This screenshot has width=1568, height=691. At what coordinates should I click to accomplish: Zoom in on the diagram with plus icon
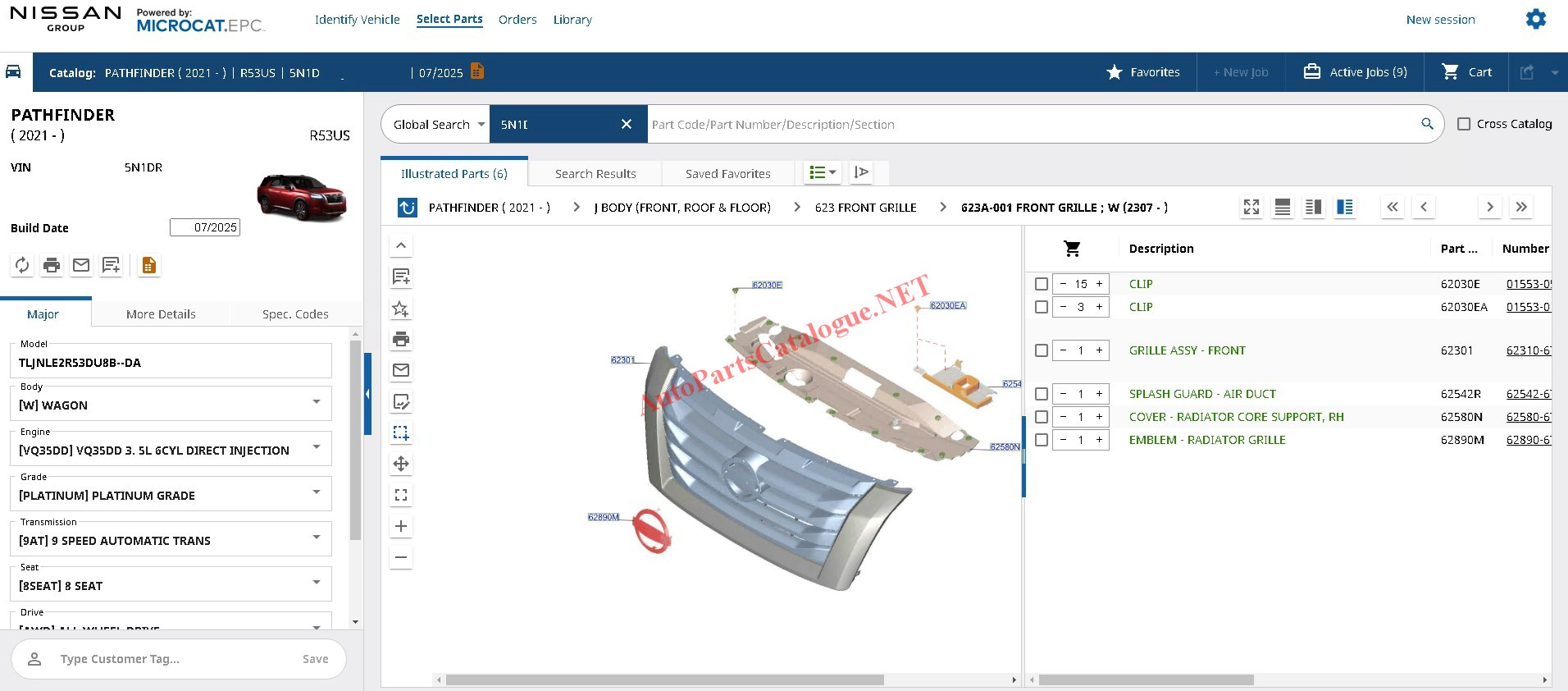coord(401,526)
